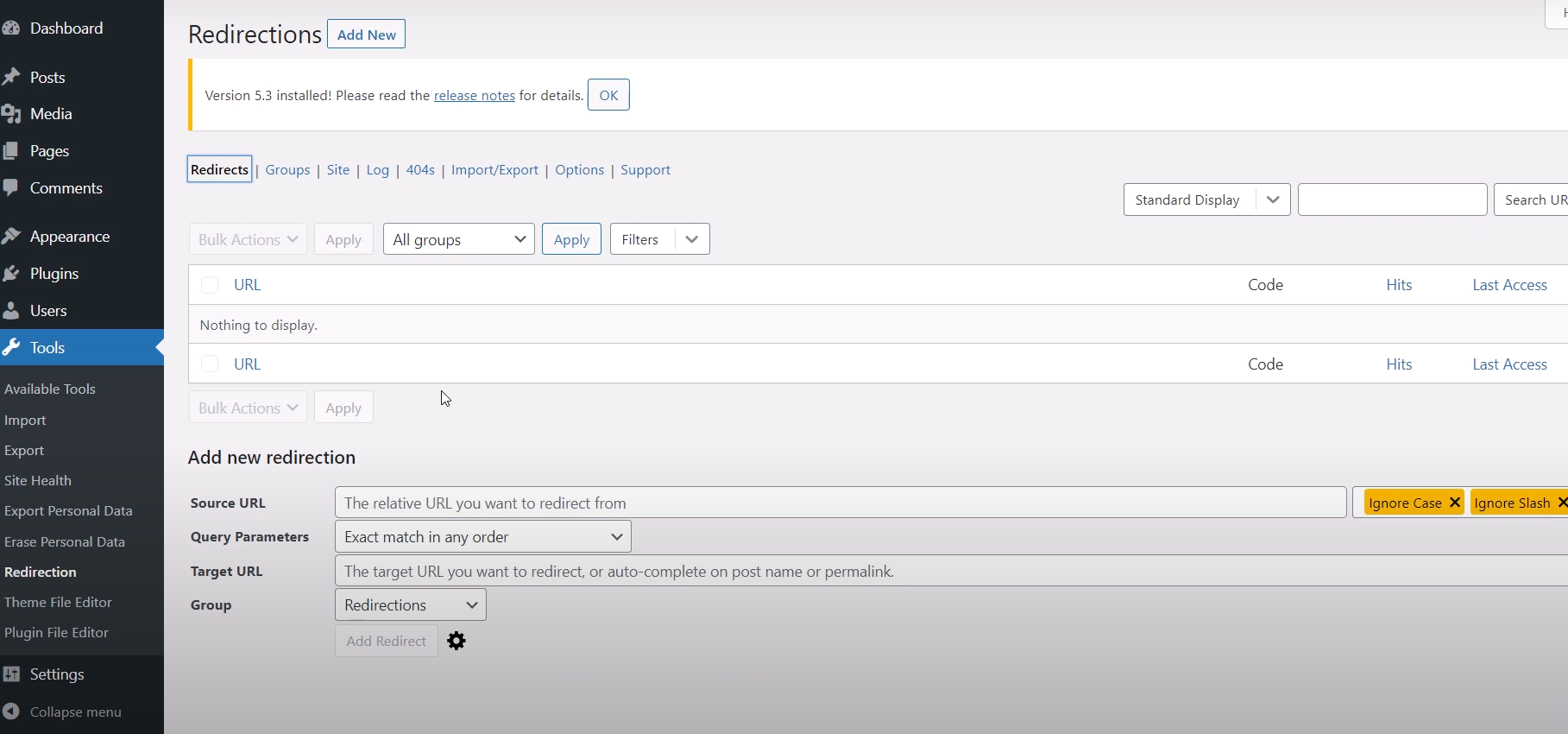Screen dimensions: 1568x734
Task: Click the Settings icon in the sidebar
Action: coord(11,674)
